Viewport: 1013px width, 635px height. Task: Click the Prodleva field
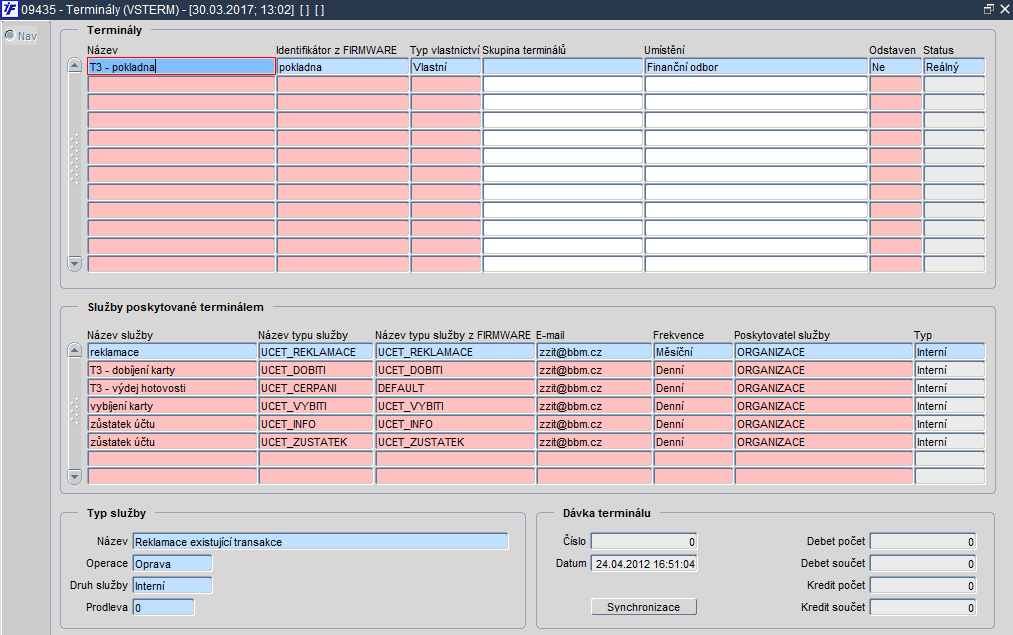(x=163, y=607)
